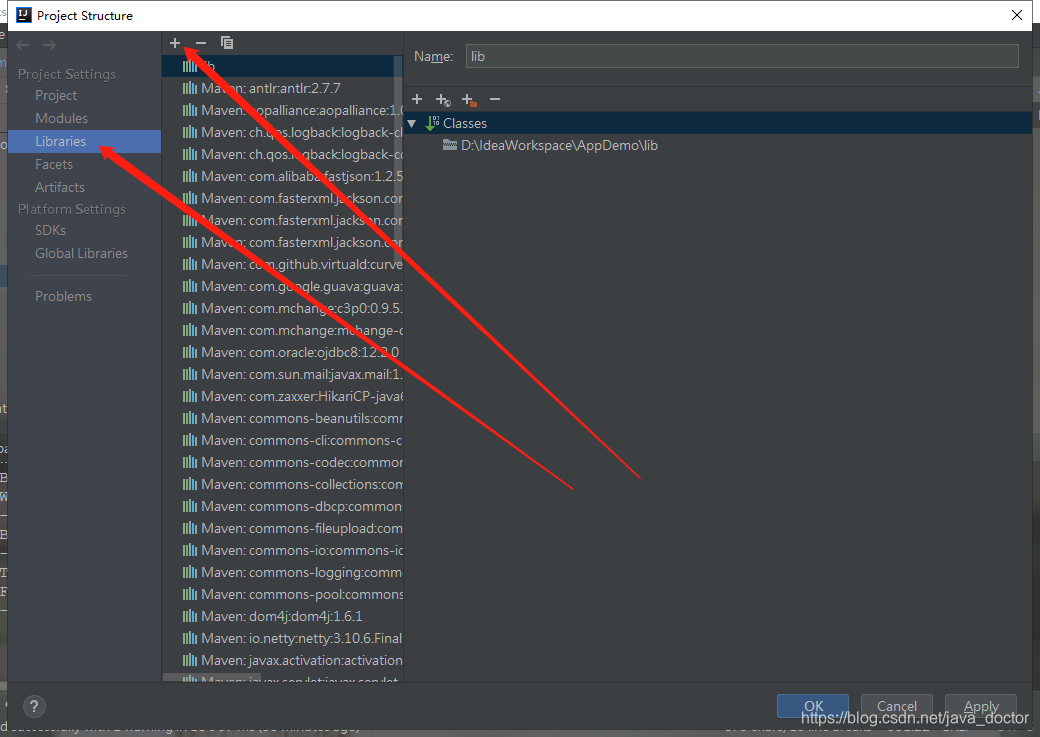Select path D:\IdeaWorkspace\AppDemo\lib
This screenshot has height=737, width=1040.
click(x=559, y=145)
